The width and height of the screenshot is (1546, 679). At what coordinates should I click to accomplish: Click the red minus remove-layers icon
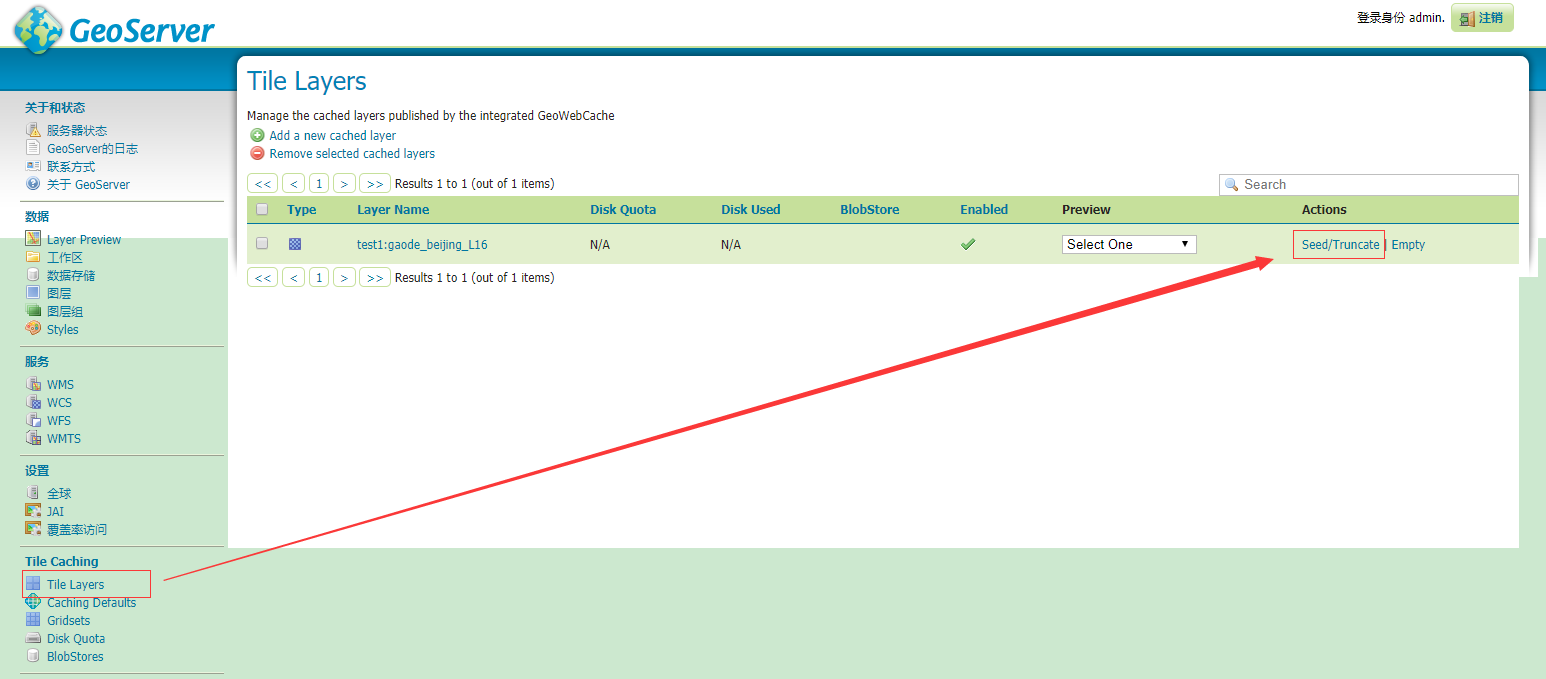(257, 153)
